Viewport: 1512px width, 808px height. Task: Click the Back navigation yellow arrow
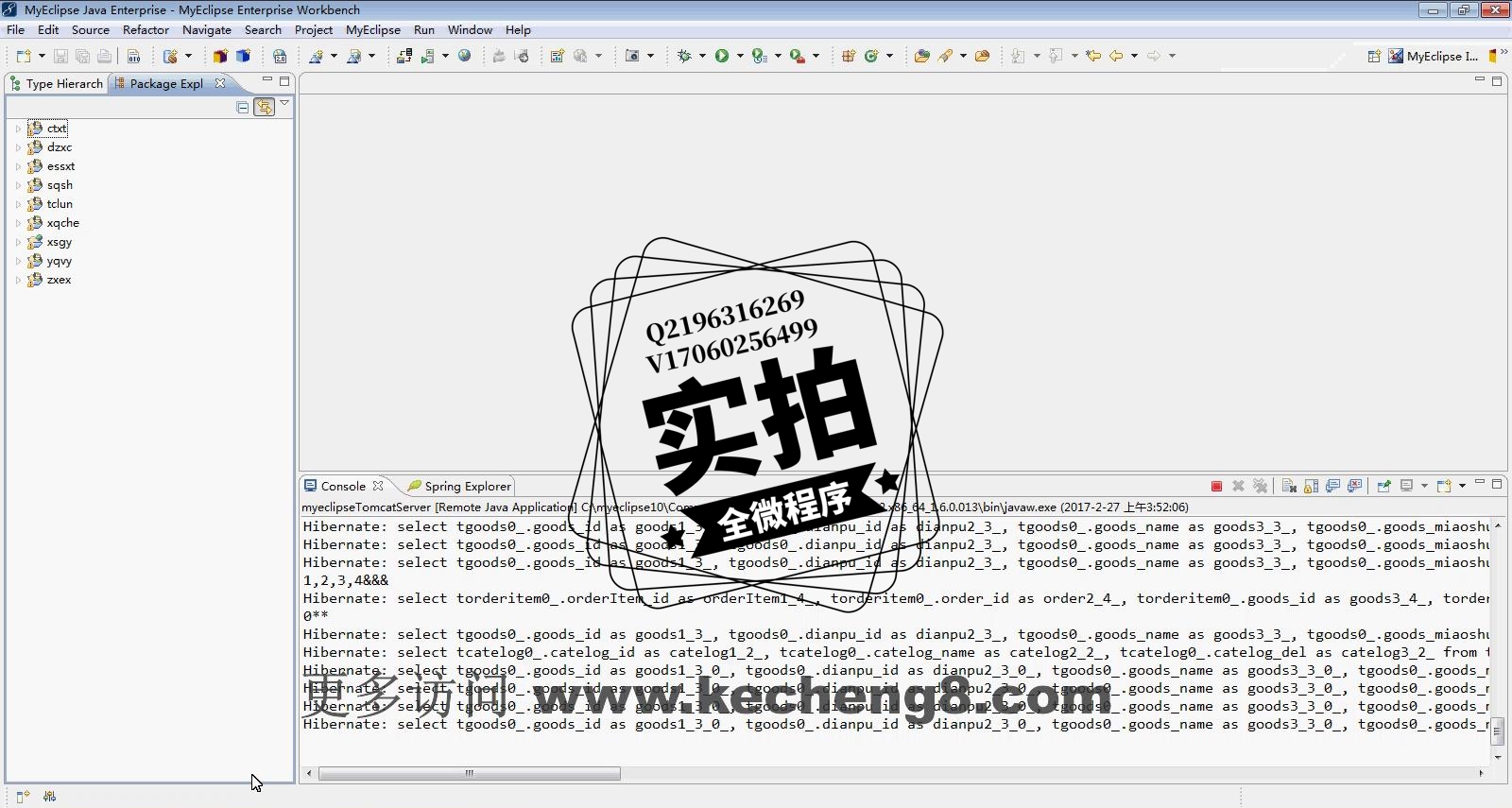(1116, 56)
